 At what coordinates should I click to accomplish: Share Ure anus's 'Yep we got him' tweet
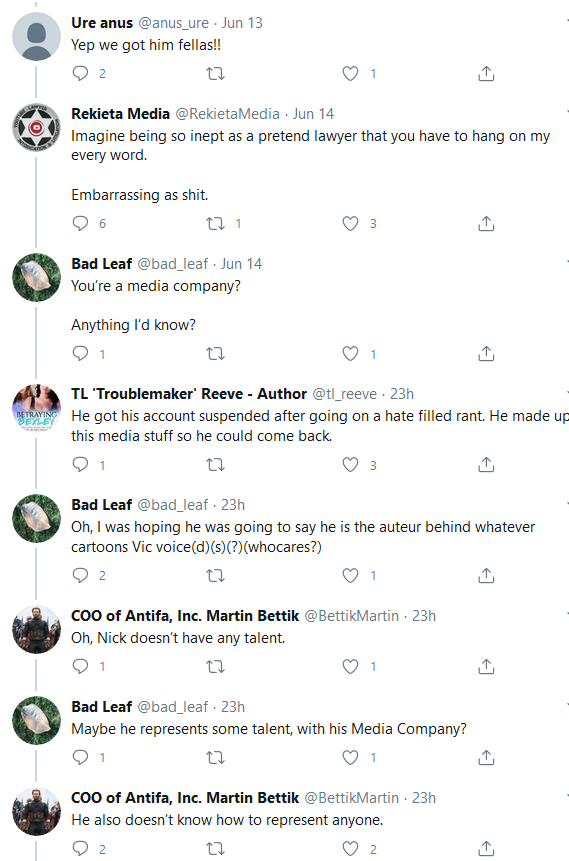click(486, 73)
